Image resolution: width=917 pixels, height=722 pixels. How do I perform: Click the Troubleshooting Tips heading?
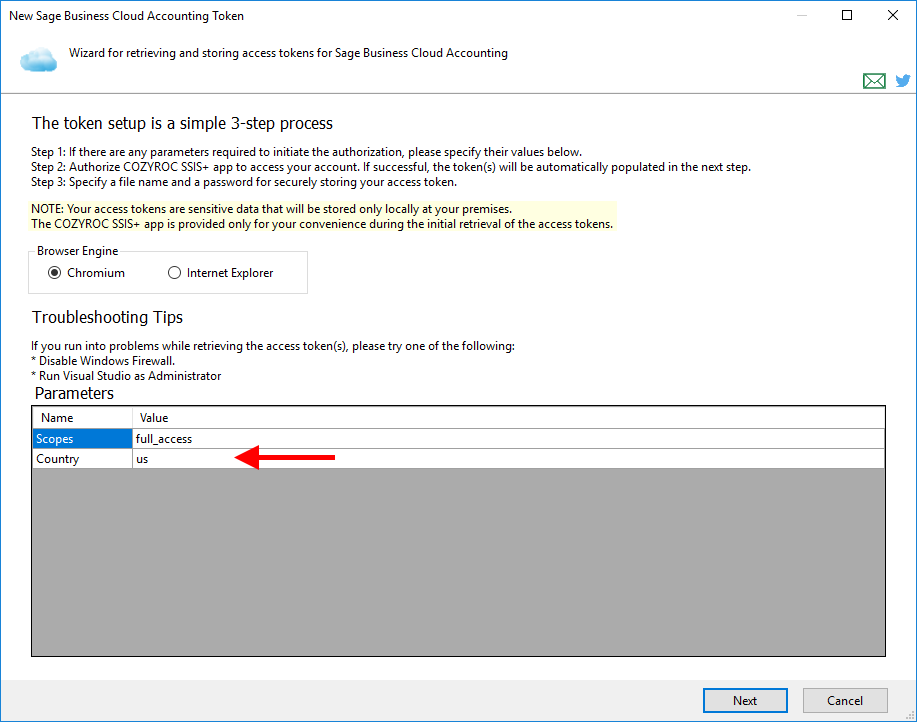coord(107,317)
